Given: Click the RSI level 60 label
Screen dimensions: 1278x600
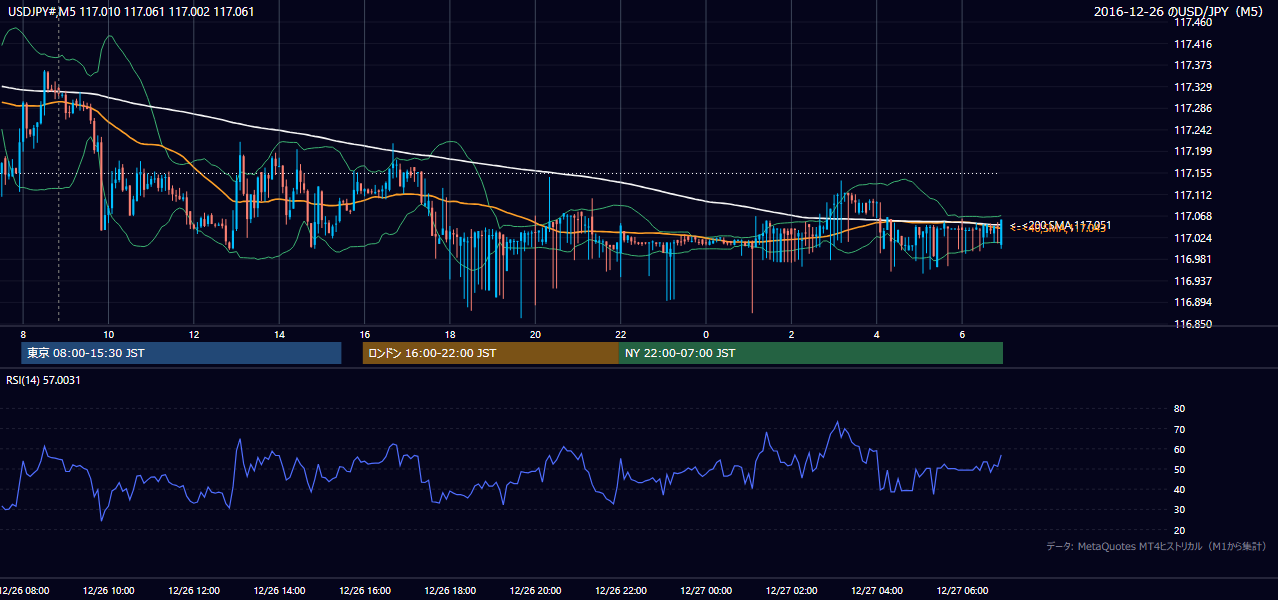Looking at the screenshot, I should (1179, 449).
